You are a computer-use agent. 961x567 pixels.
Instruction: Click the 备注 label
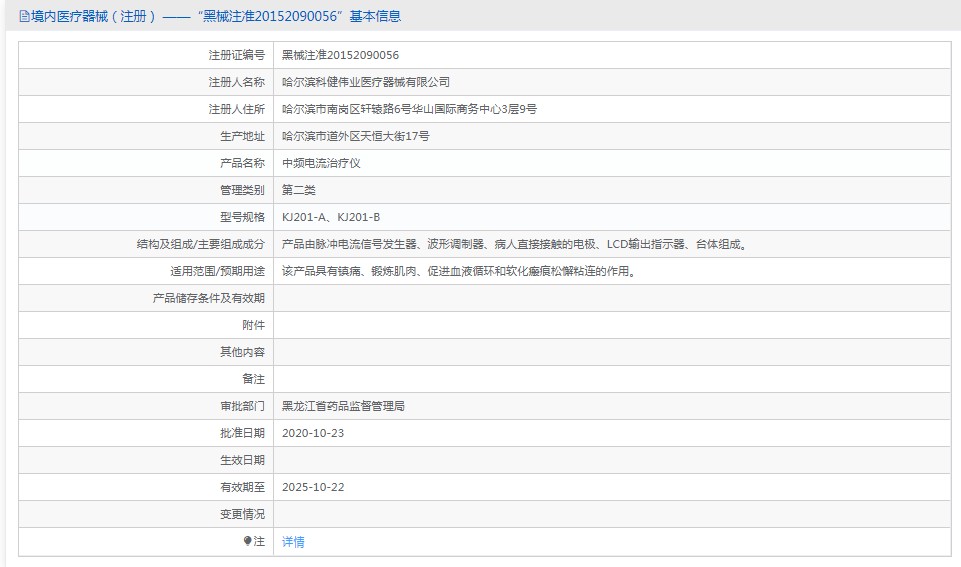tap(253, 379)
